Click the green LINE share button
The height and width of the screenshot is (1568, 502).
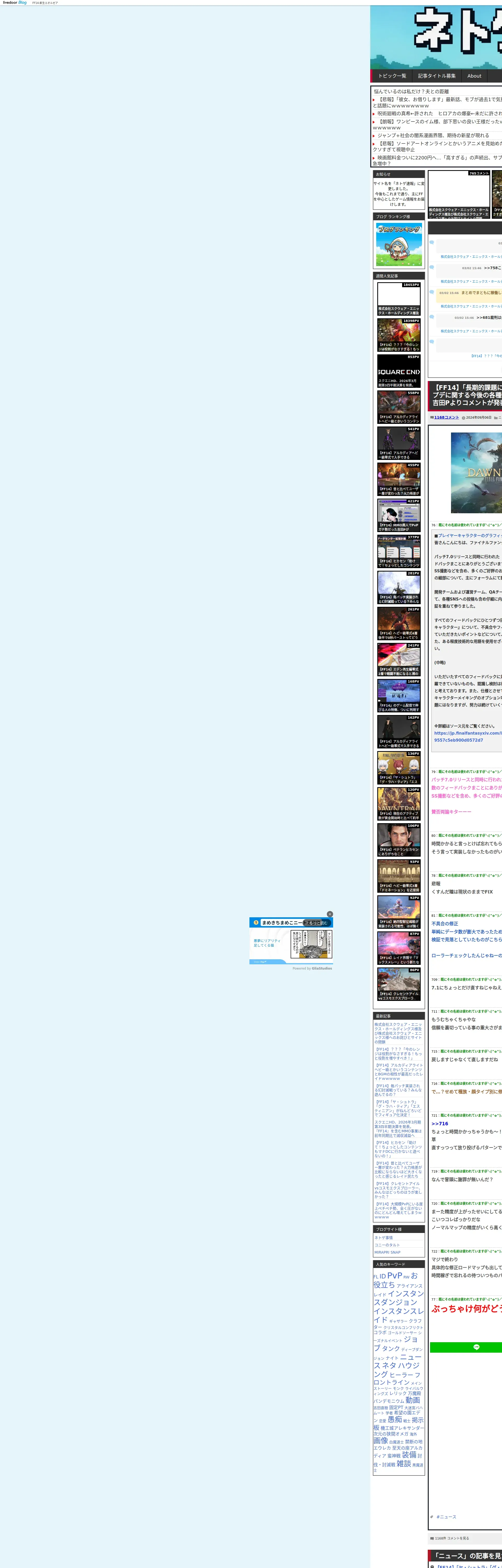[476, 1347]
